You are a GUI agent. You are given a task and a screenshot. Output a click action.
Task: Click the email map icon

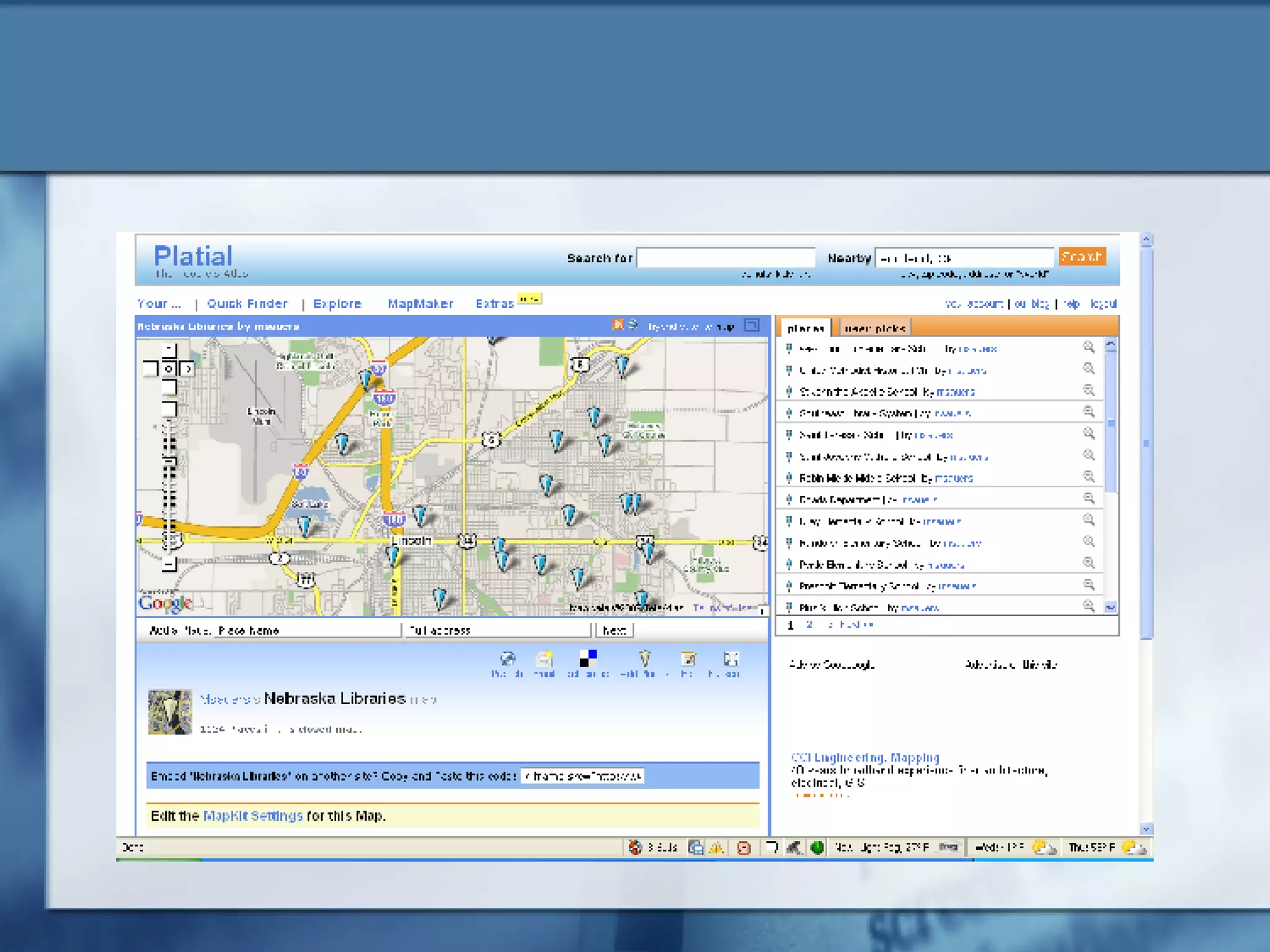544,659
